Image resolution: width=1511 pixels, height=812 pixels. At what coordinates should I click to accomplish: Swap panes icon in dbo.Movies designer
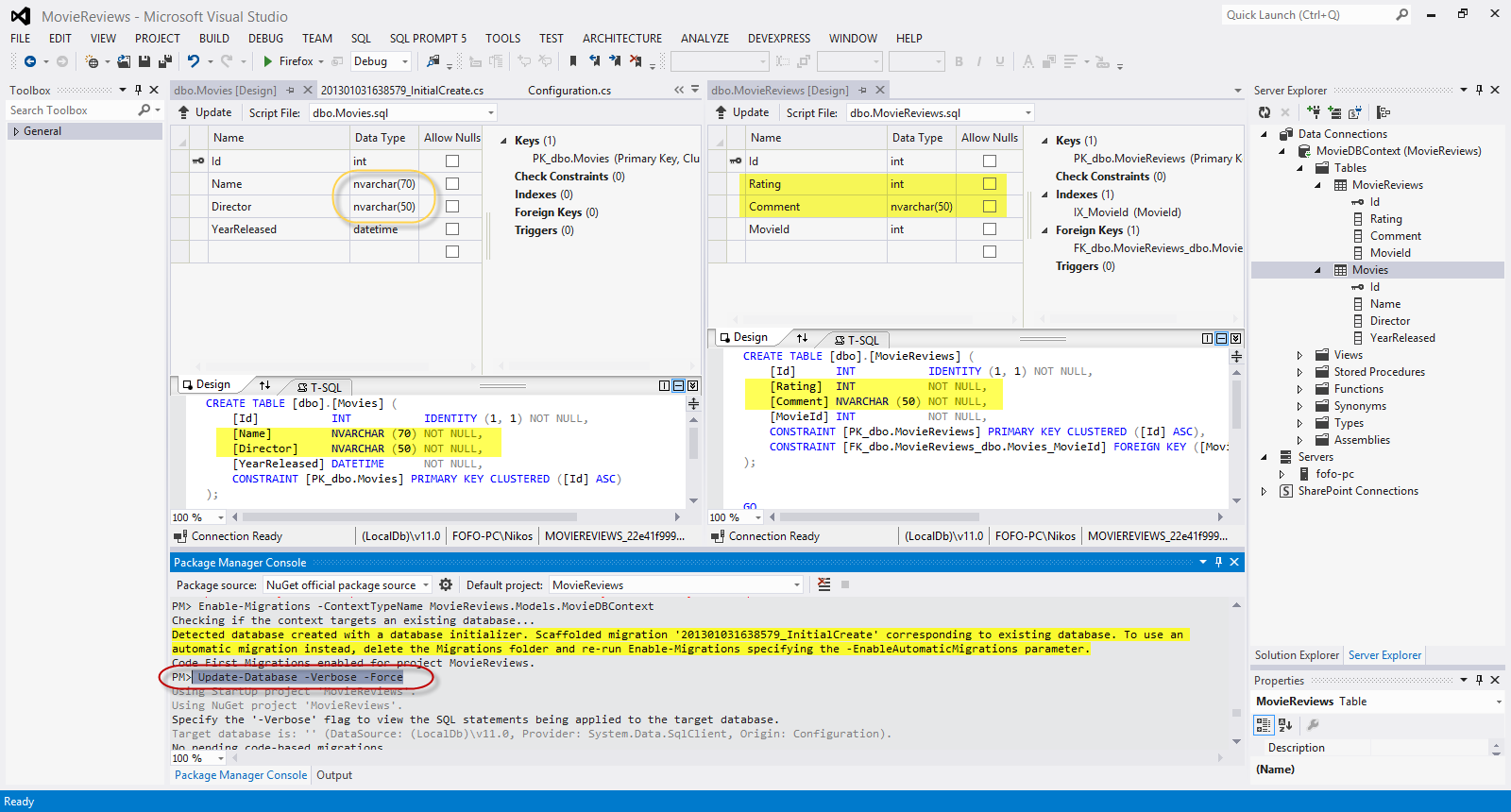pos(264,385)
